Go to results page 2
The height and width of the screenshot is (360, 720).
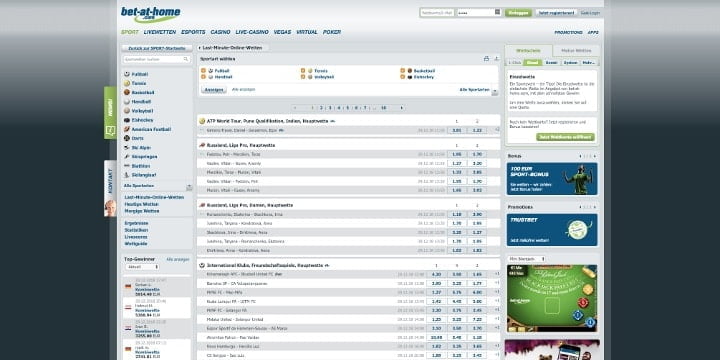(321, 108)
